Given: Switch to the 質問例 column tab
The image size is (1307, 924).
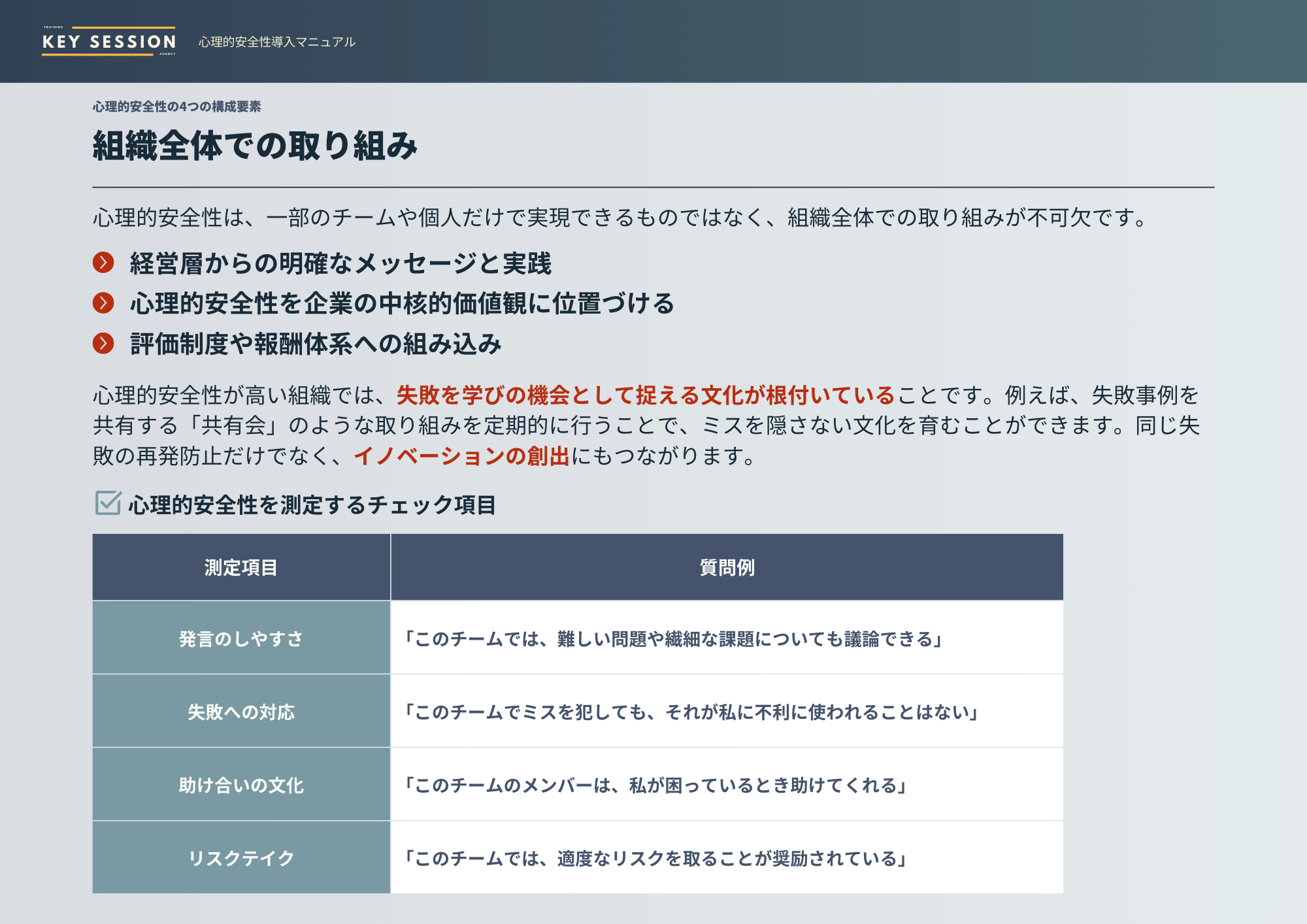Looking at the screenshot, I should tap(727, 567).
